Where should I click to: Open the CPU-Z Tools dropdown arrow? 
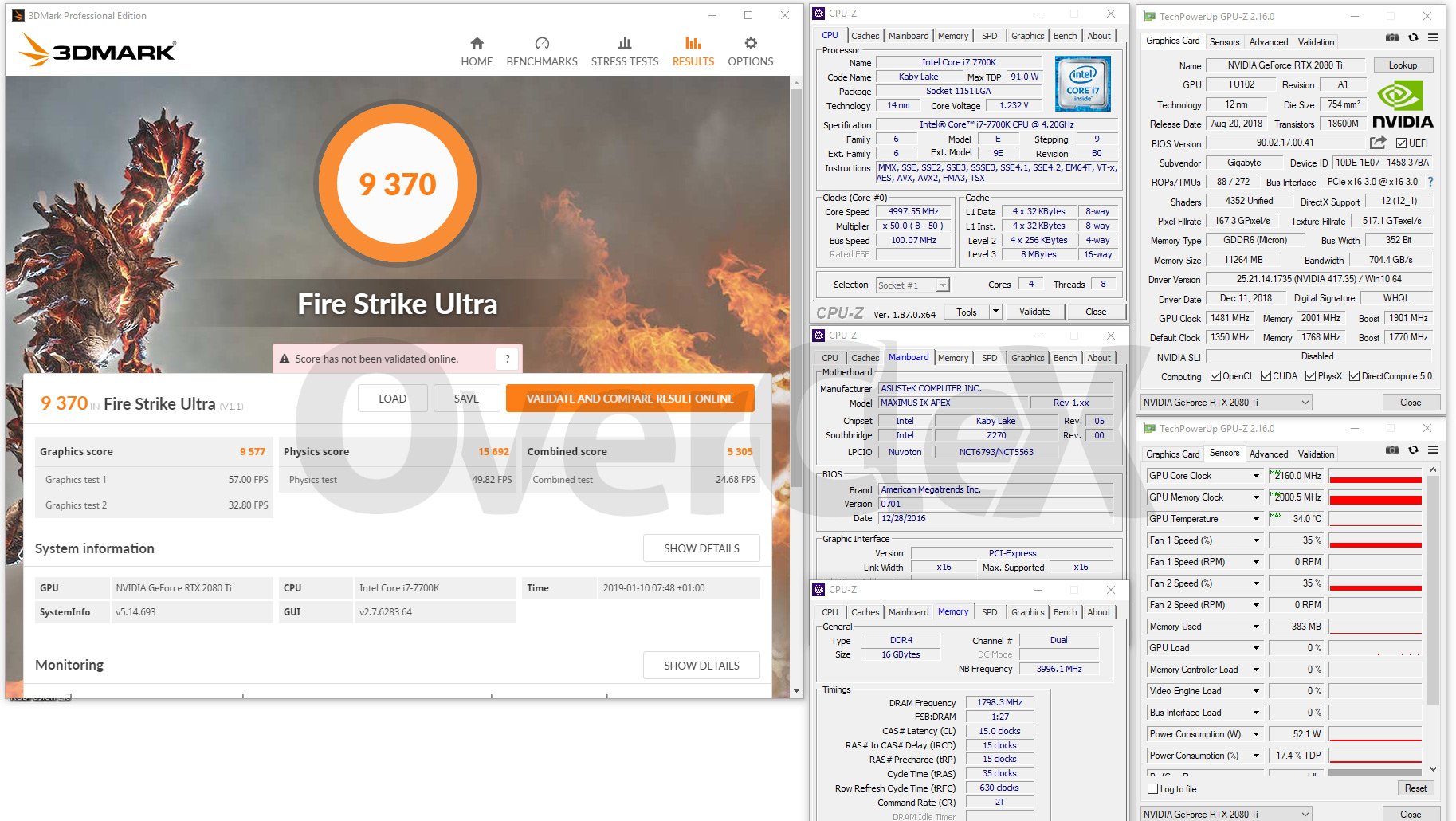tap(995, 312)
